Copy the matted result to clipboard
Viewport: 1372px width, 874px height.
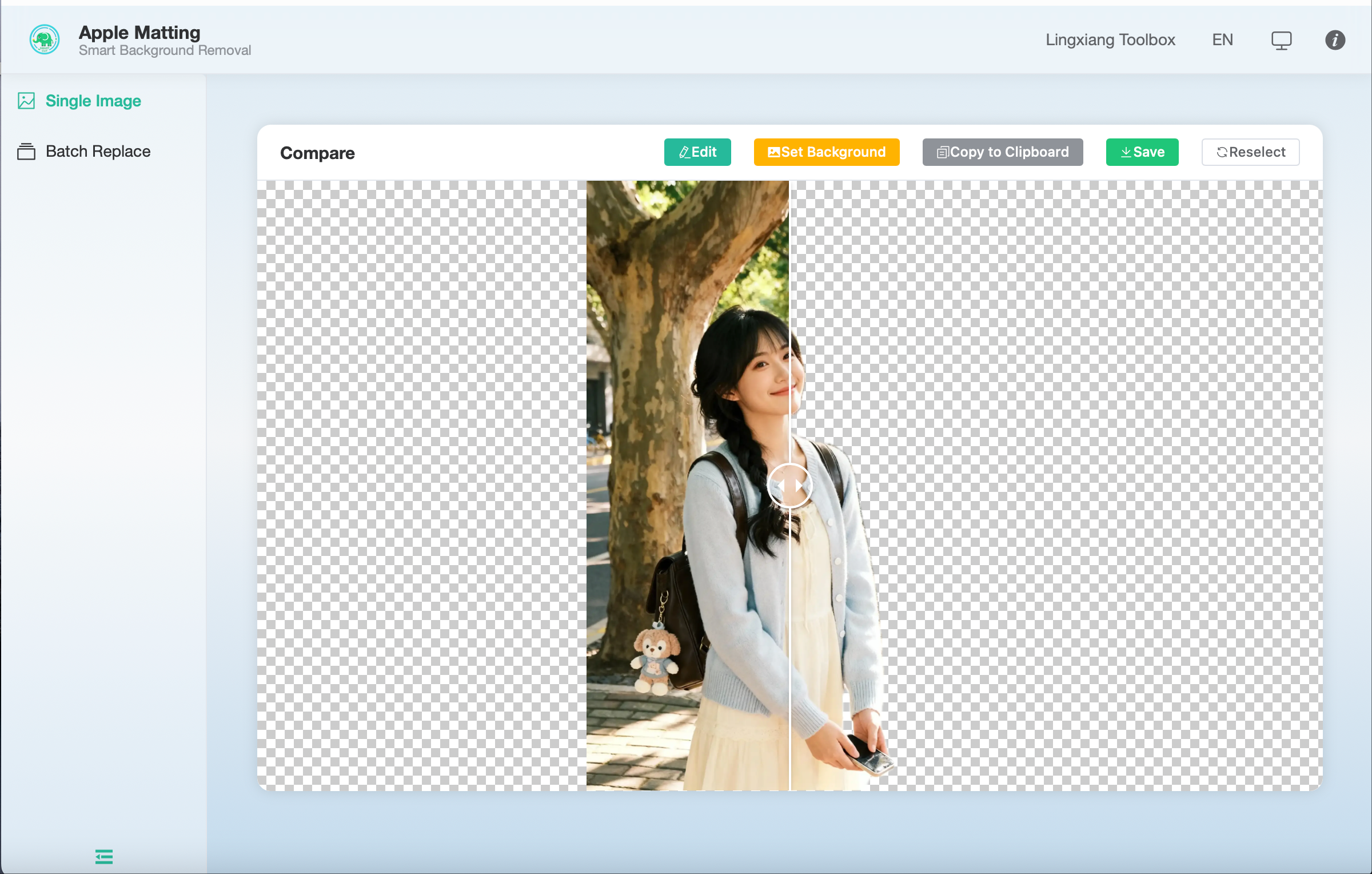(1002, 152)
